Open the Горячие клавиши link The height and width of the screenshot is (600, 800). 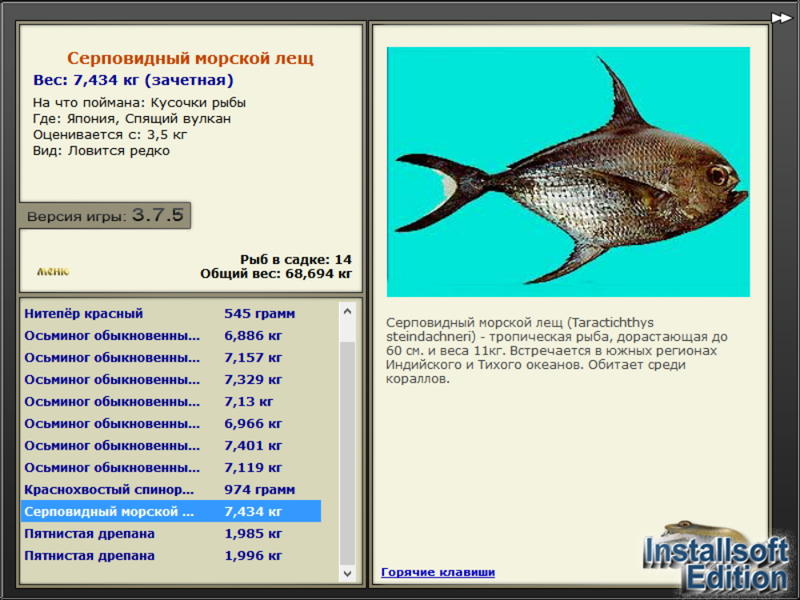pyautogui.click(x=438, y=572)
